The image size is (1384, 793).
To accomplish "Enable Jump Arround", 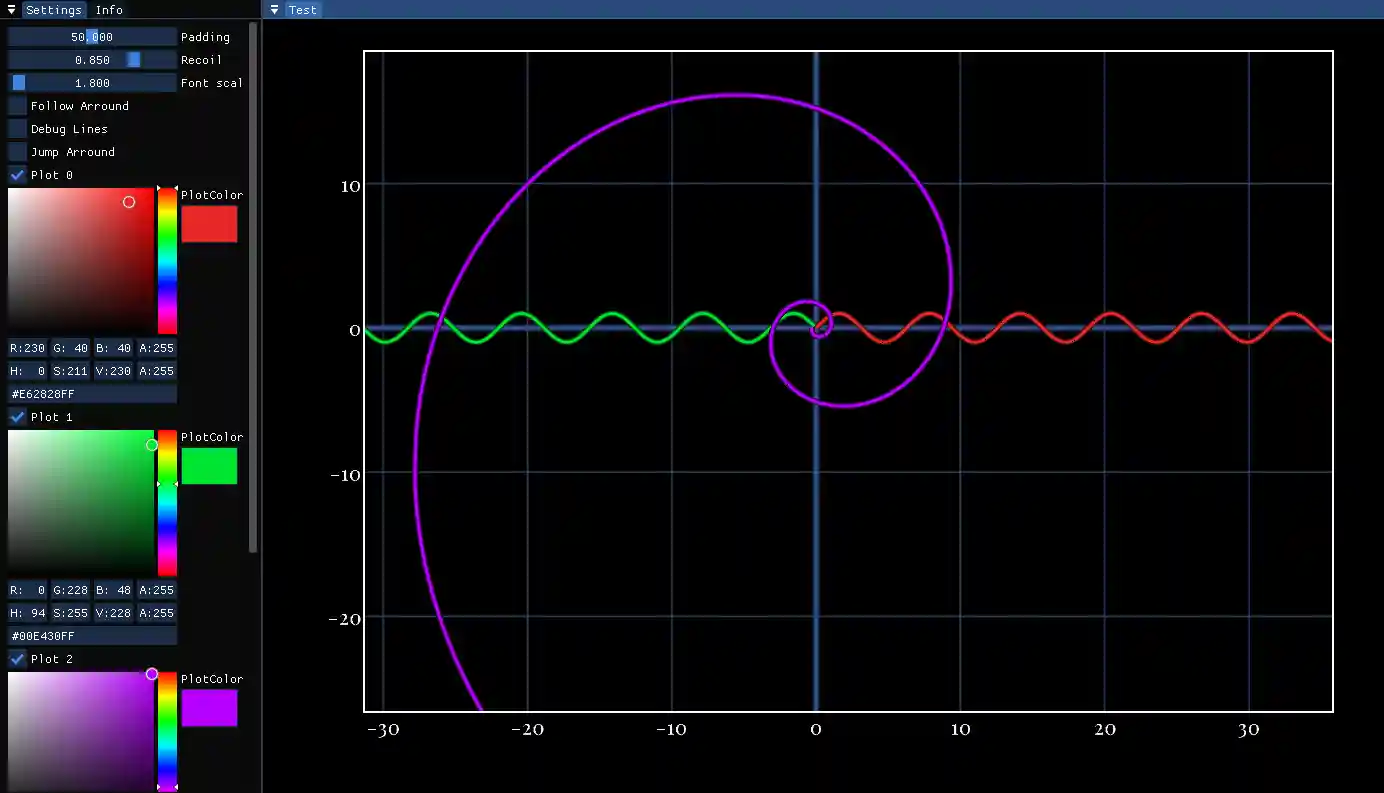I will (x=16, y=151).
